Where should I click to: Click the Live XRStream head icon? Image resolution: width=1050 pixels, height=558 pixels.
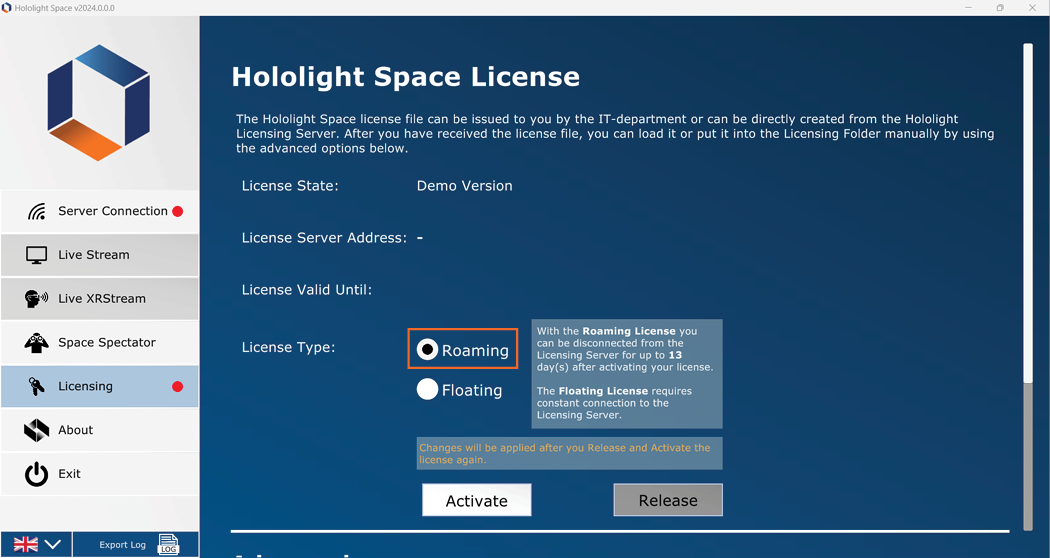click(36, 299)
